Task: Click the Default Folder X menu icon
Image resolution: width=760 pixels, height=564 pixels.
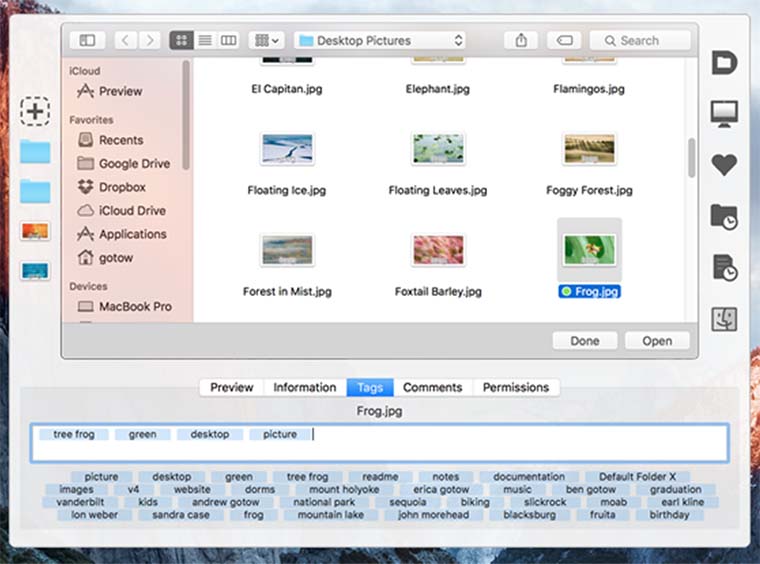Action: (x=724, y=63)
